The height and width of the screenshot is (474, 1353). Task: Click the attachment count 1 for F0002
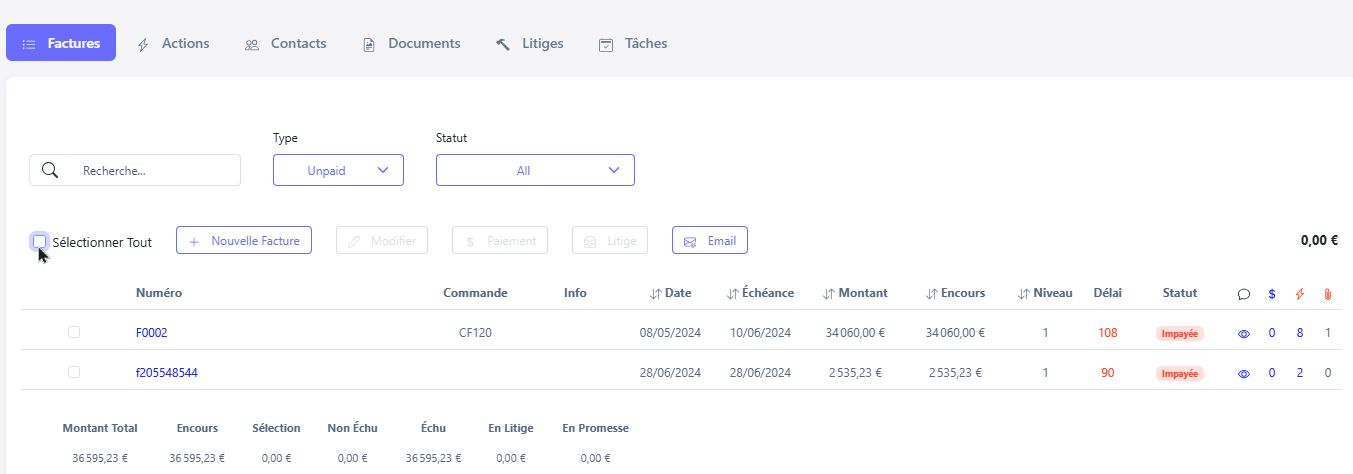1327,333
